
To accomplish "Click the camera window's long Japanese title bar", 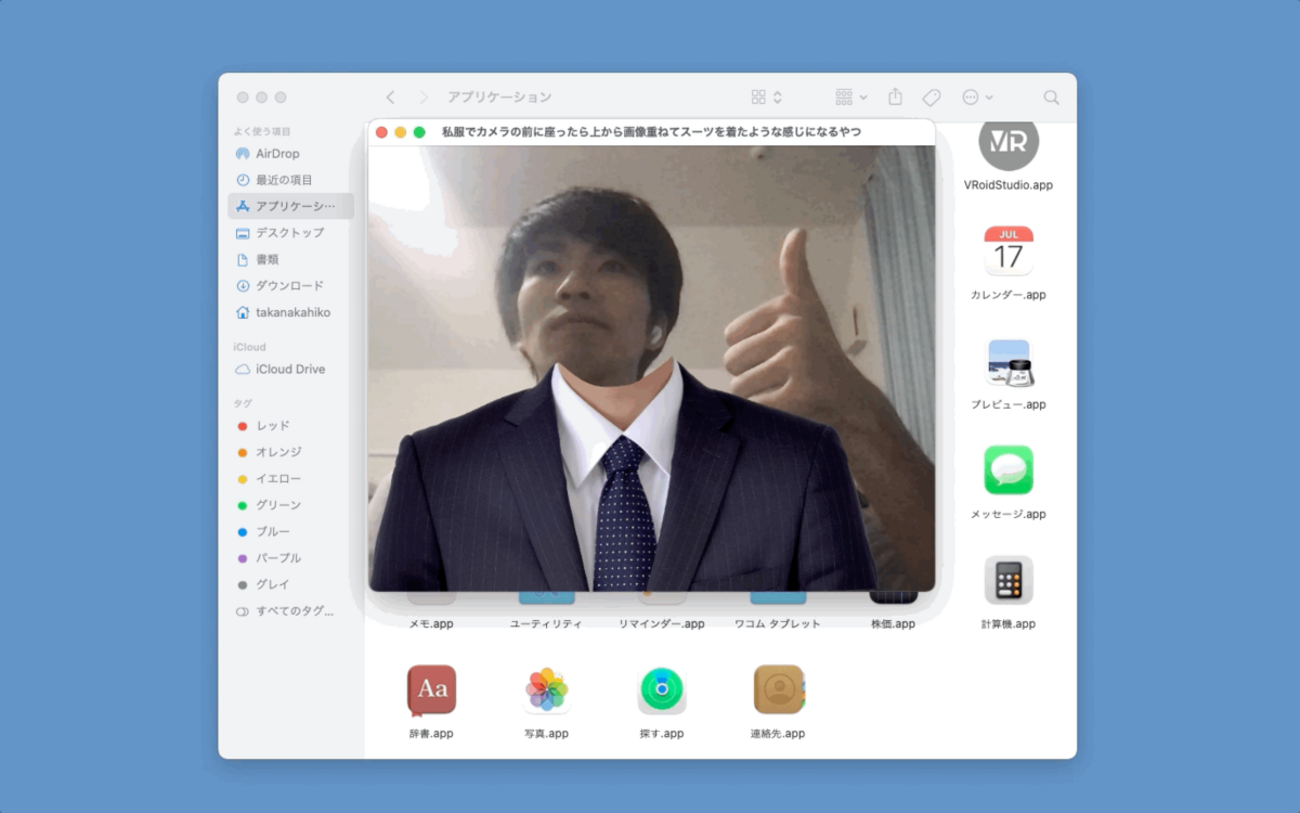I will click(x=651, y=132).
